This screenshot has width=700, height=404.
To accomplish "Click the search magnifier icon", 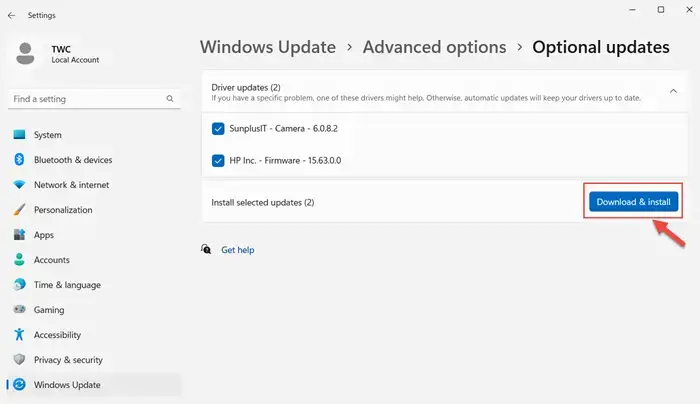I will (170, 99).
